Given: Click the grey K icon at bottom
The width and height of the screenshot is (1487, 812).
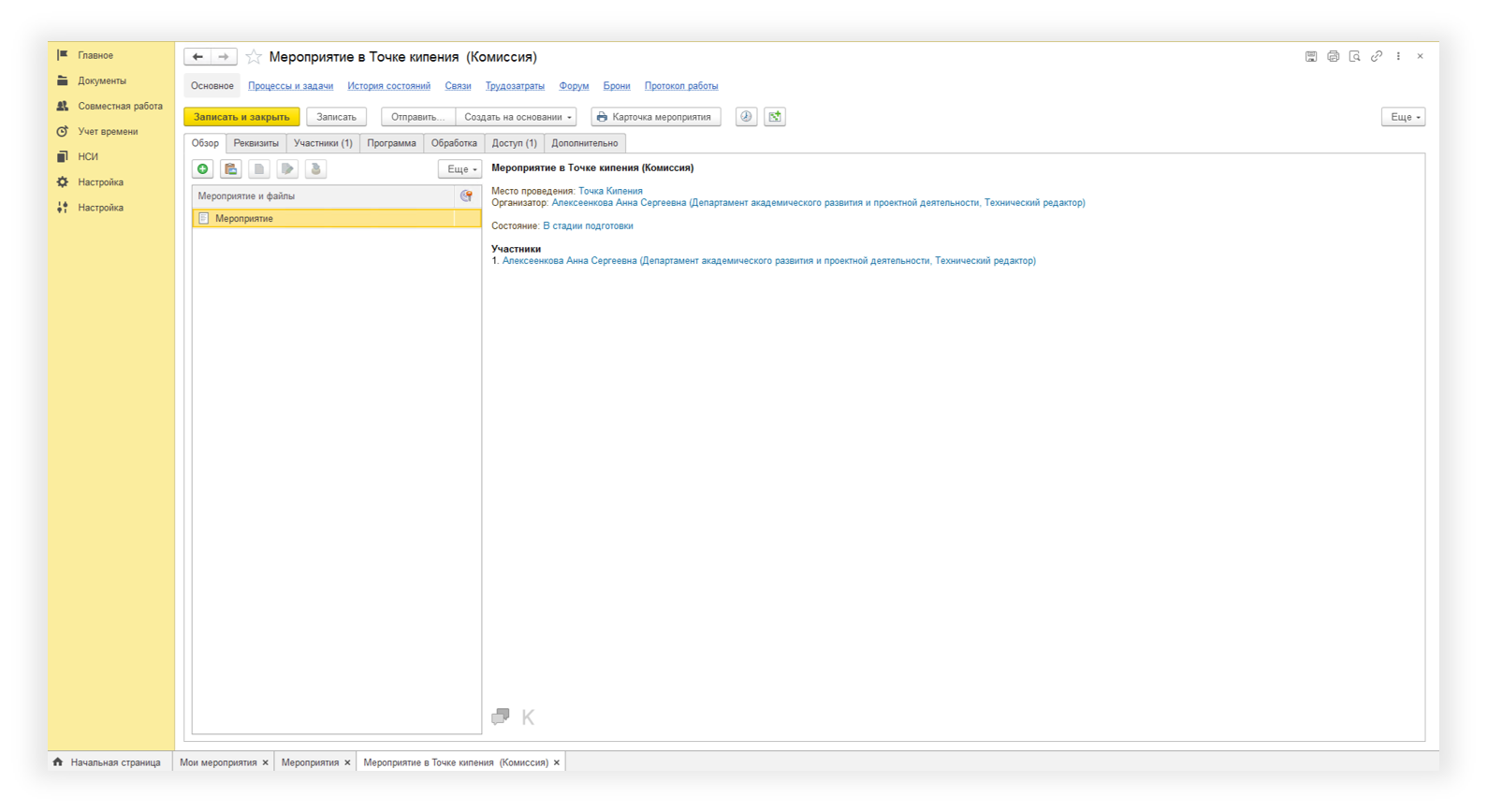Looking at the screenshot, I should point(528,718).
